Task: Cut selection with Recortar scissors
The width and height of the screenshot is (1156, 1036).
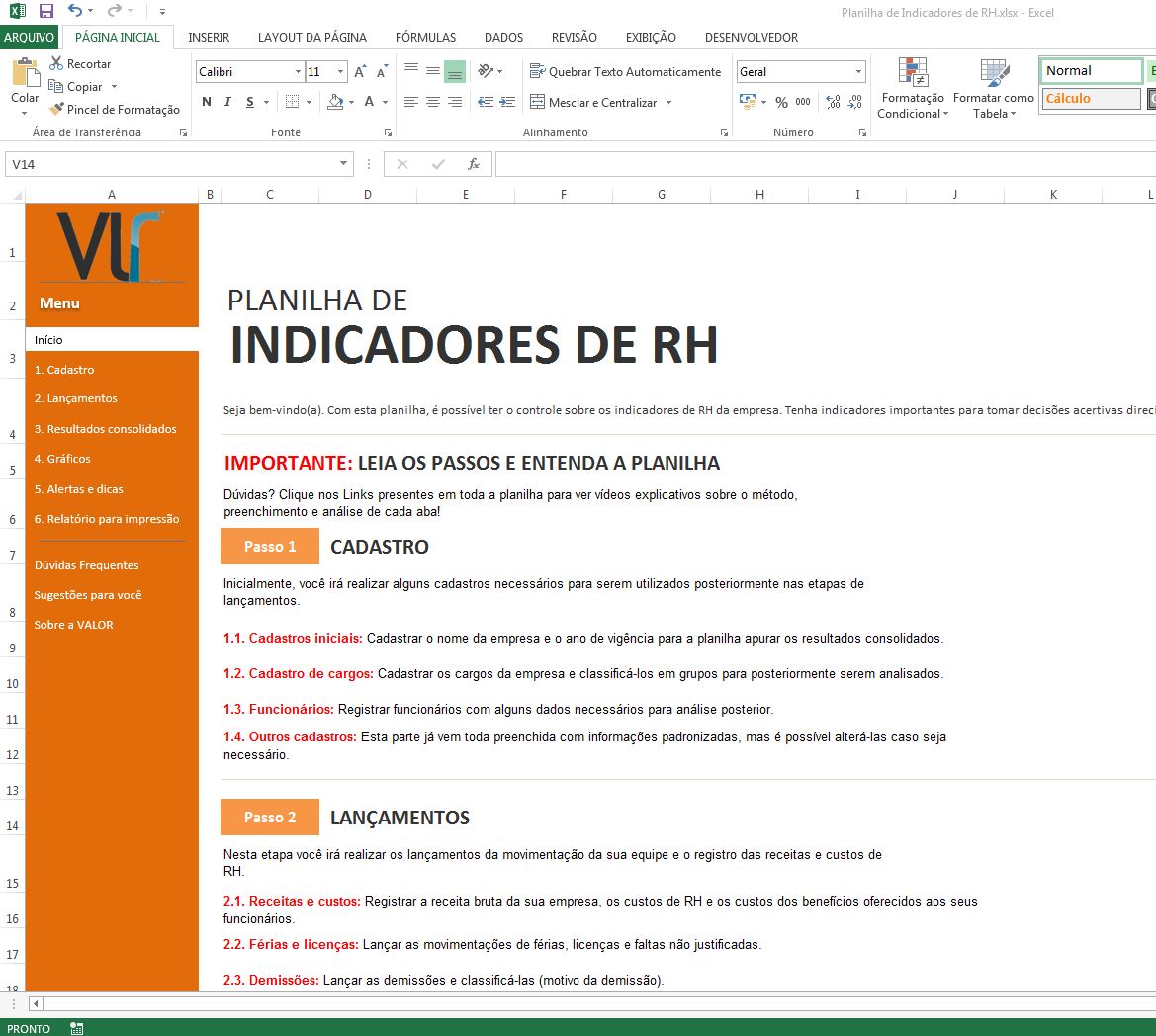Action: click(80, 64)
